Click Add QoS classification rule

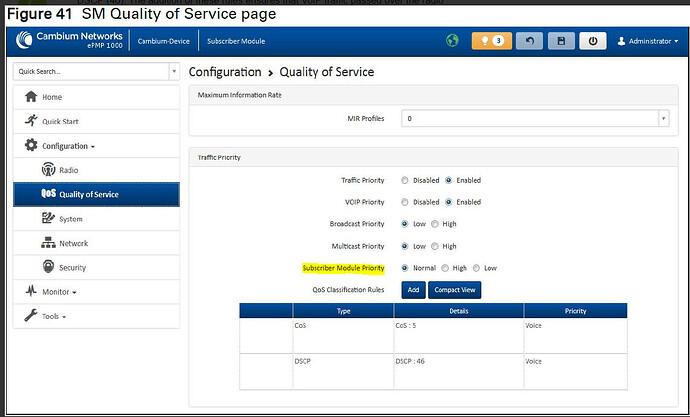413,290
